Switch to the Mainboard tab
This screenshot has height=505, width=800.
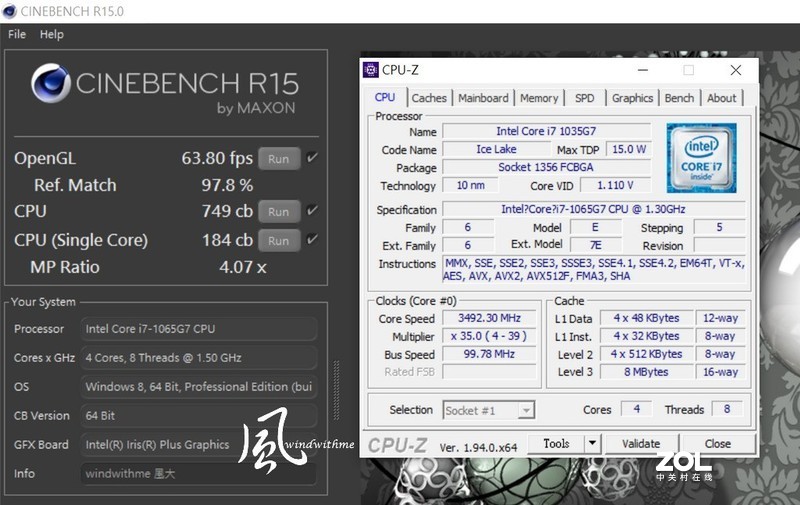(x=483, y=98)
